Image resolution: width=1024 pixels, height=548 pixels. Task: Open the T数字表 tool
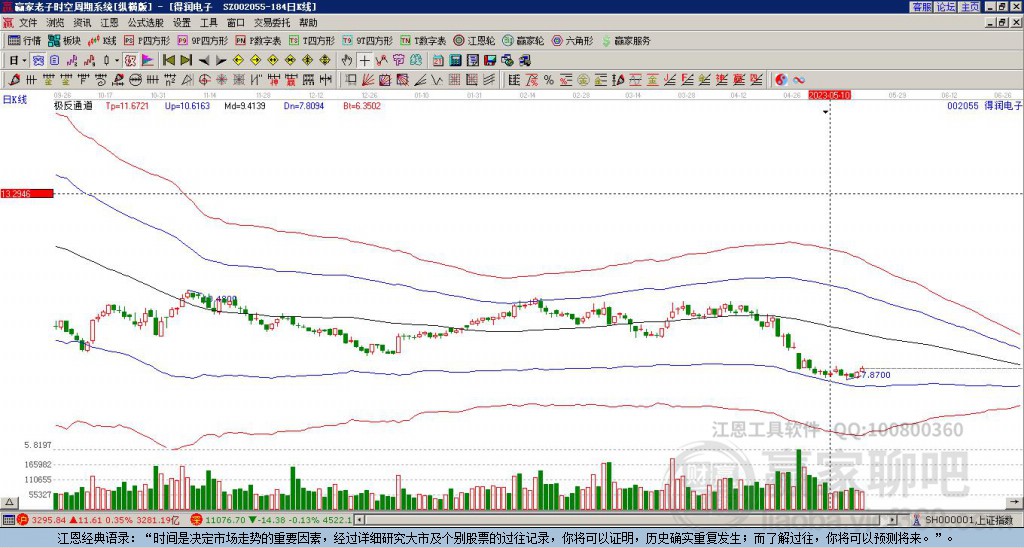pos(423,40)
